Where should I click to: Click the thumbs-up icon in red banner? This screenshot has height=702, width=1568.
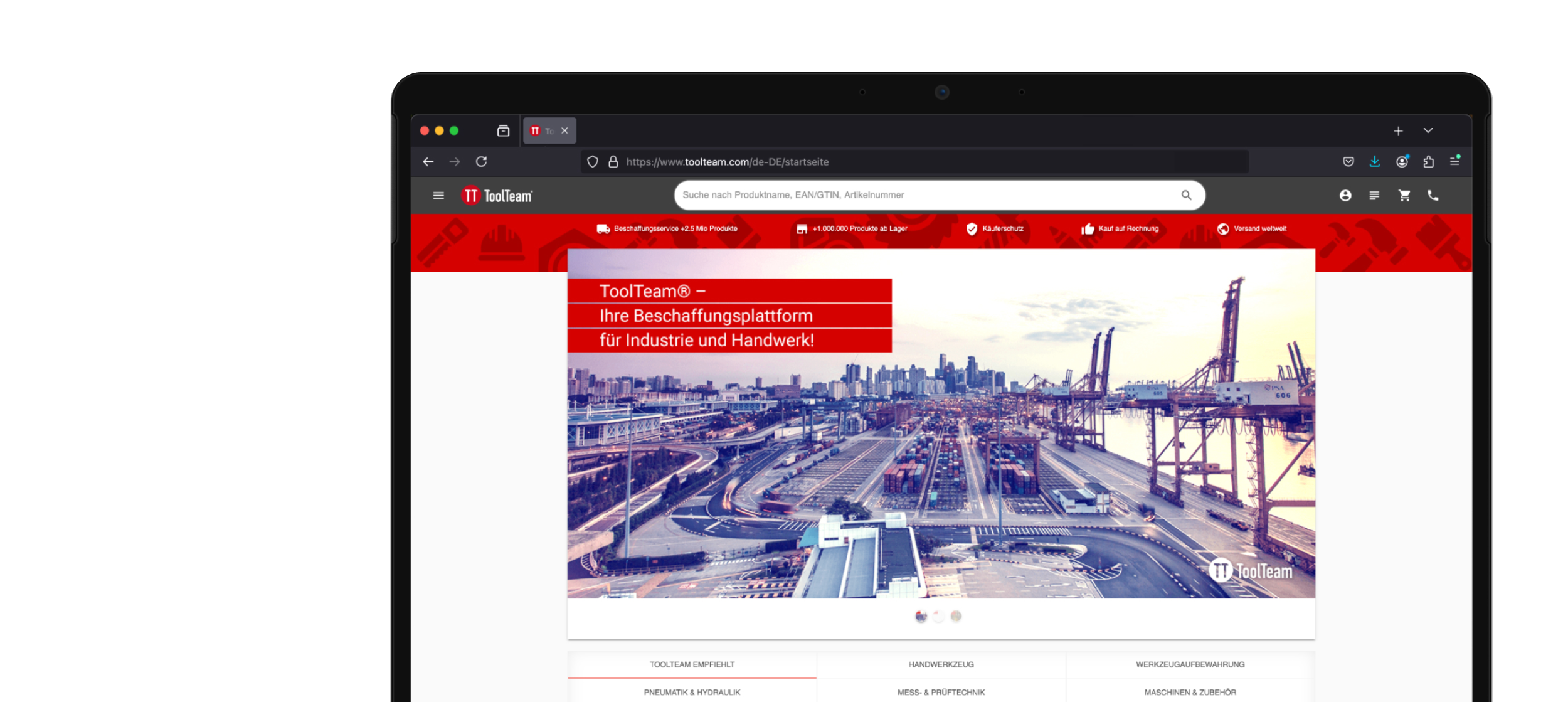[x=1088, y=229]
